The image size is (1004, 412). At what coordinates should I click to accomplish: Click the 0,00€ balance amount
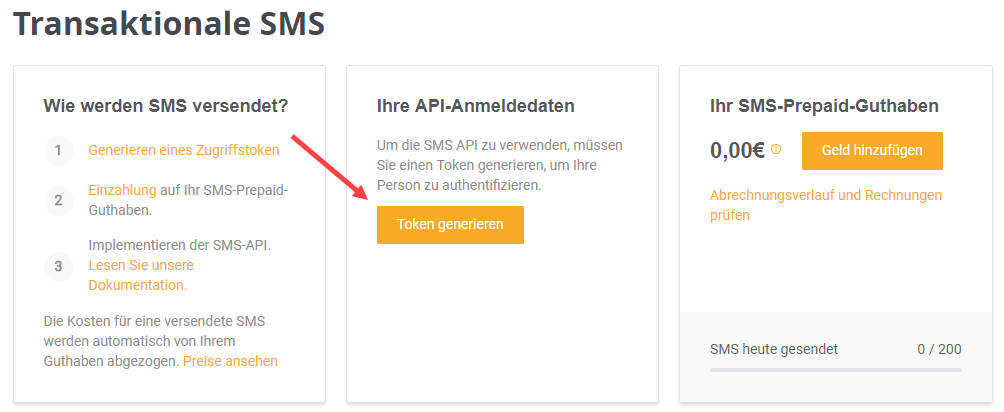(737, 151)
